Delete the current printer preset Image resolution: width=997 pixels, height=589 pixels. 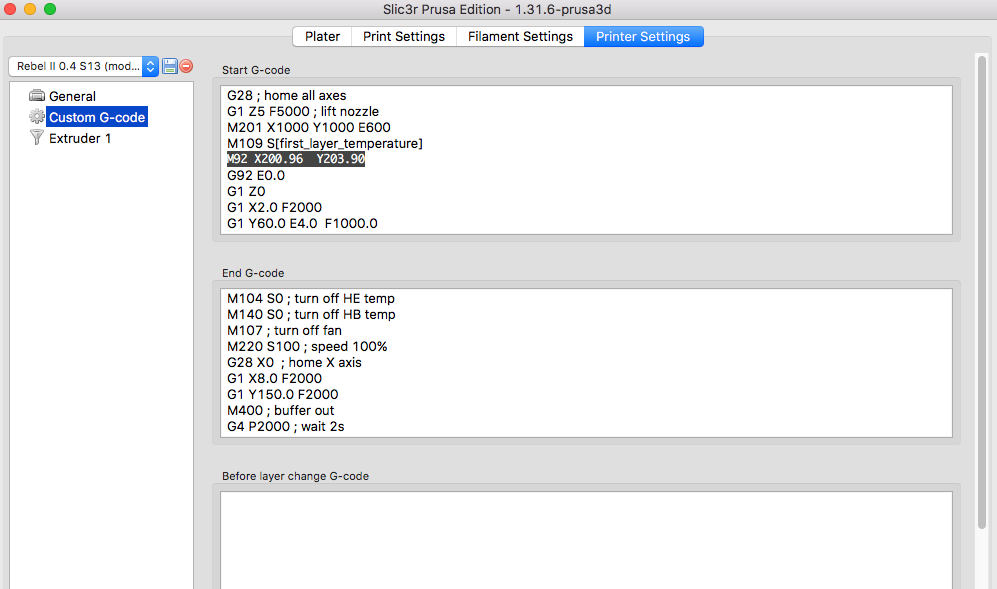pos(186,66)
